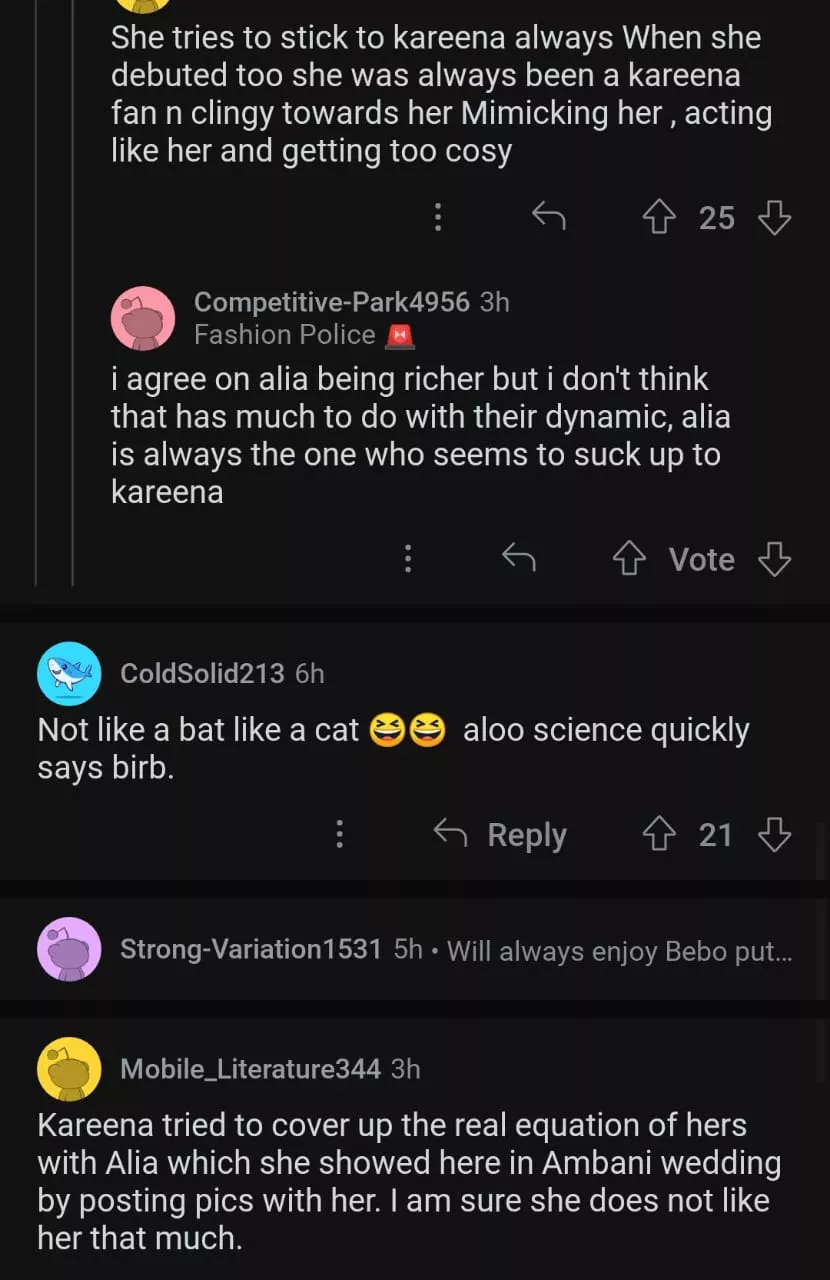The width and height of the screenshot is (830, 1280).
Task: Upvote the comment with 25 votes
Action: (659, 217)
